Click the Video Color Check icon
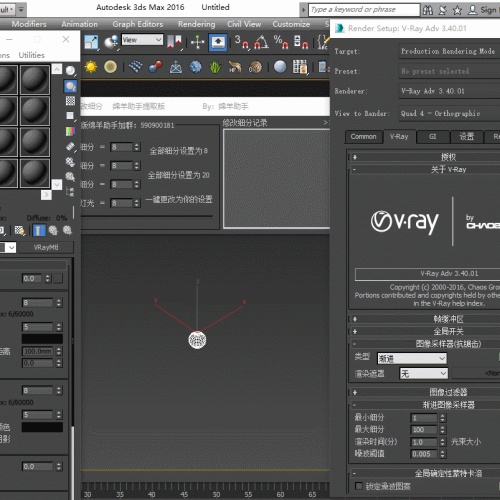Screen dimensions: 500x500 pos(70,131)
